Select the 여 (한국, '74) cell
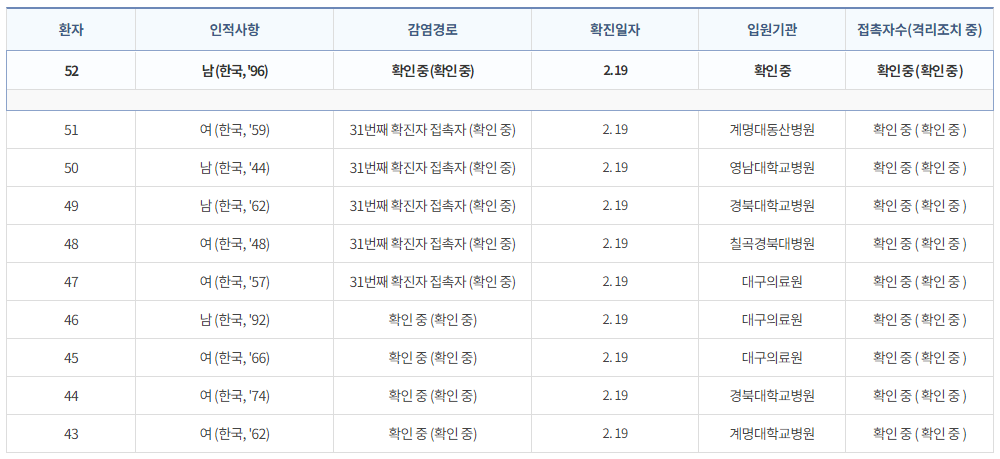The height and width of the screenshot is (459, 1000). (x=235, y=396)
